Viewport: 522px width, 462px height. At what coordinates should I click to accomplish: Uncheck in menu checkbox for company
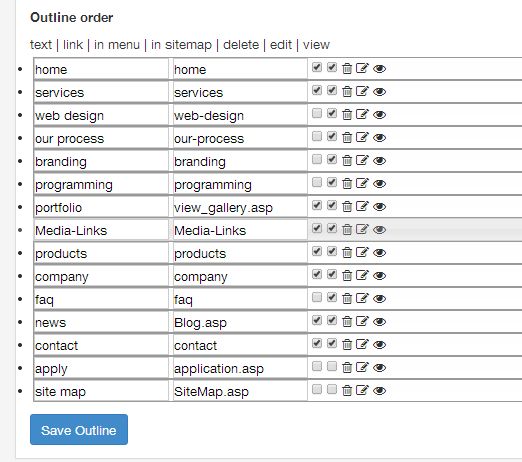317,274
